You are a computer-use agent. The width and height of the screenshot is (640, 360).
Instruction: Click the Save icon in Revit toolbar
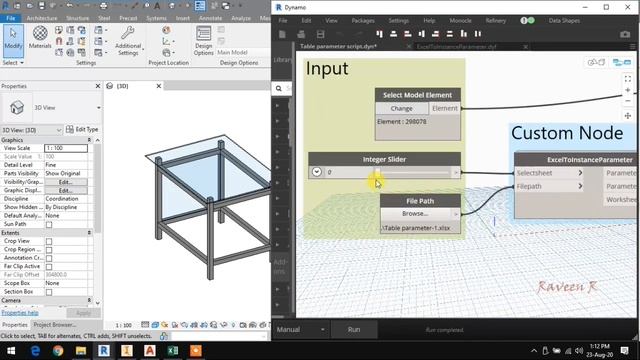[42, 6]
